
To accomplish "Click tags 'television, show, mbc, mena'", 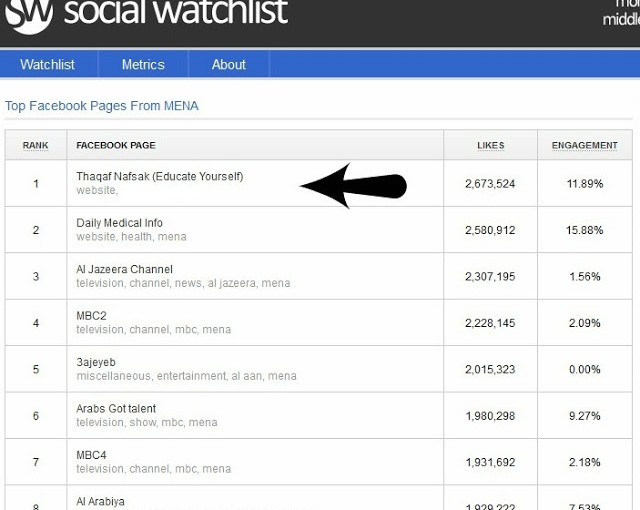I will pyautogui.click(x=147, y=422).
